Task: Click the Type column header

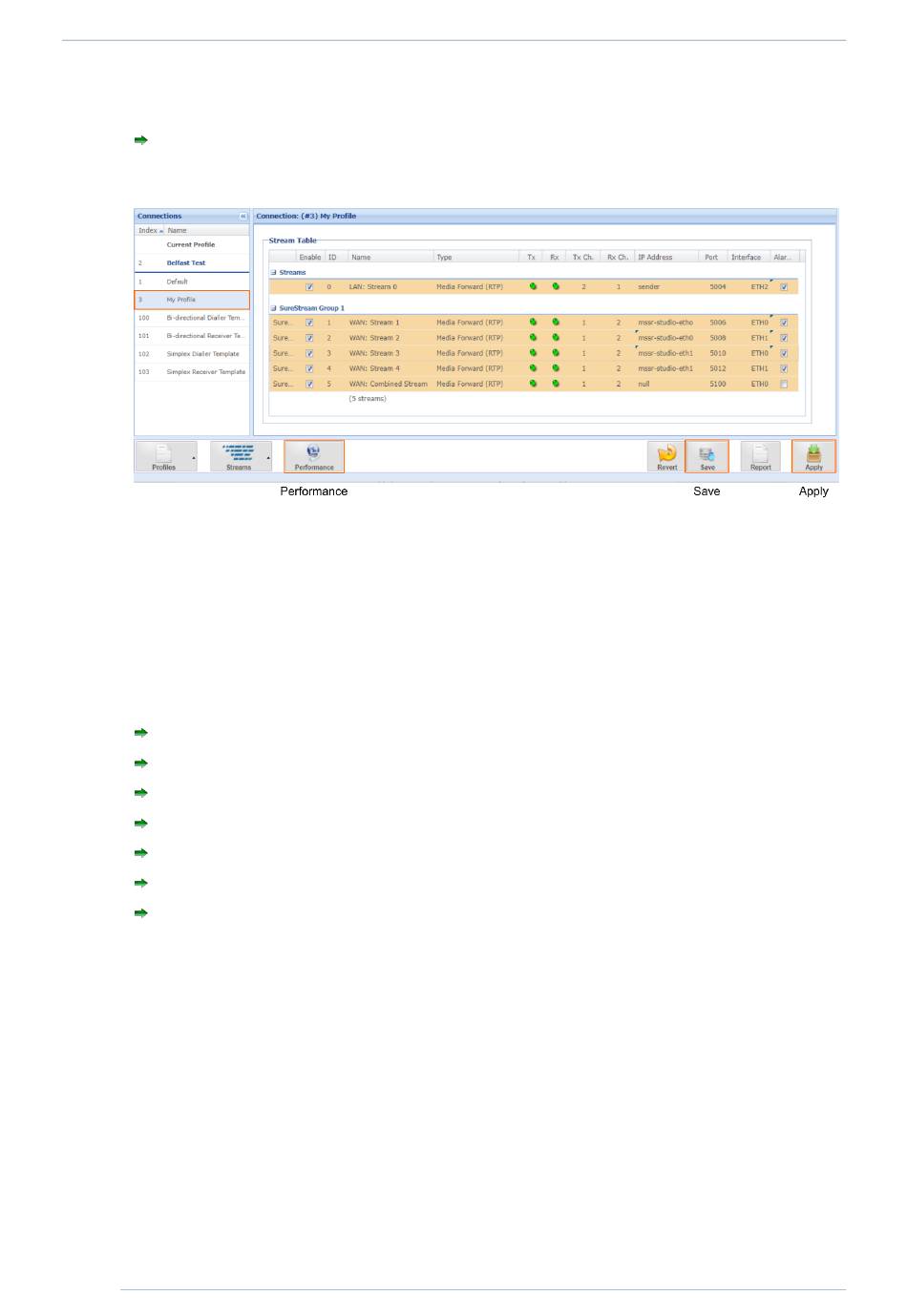Action: pyautogui.click(x=476, y=257)
